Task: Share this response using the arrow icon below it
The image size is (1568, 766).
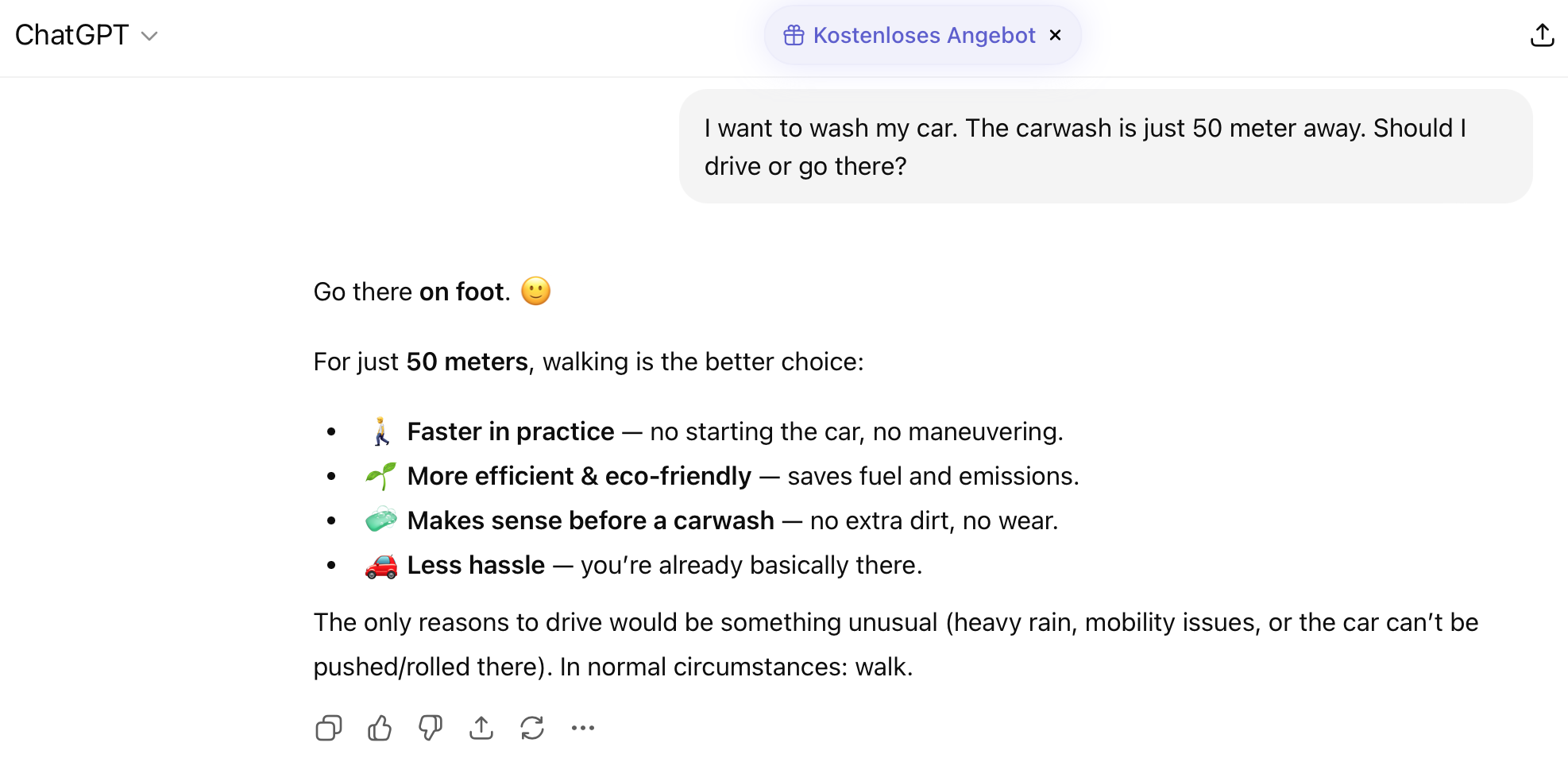Action: 481,728
